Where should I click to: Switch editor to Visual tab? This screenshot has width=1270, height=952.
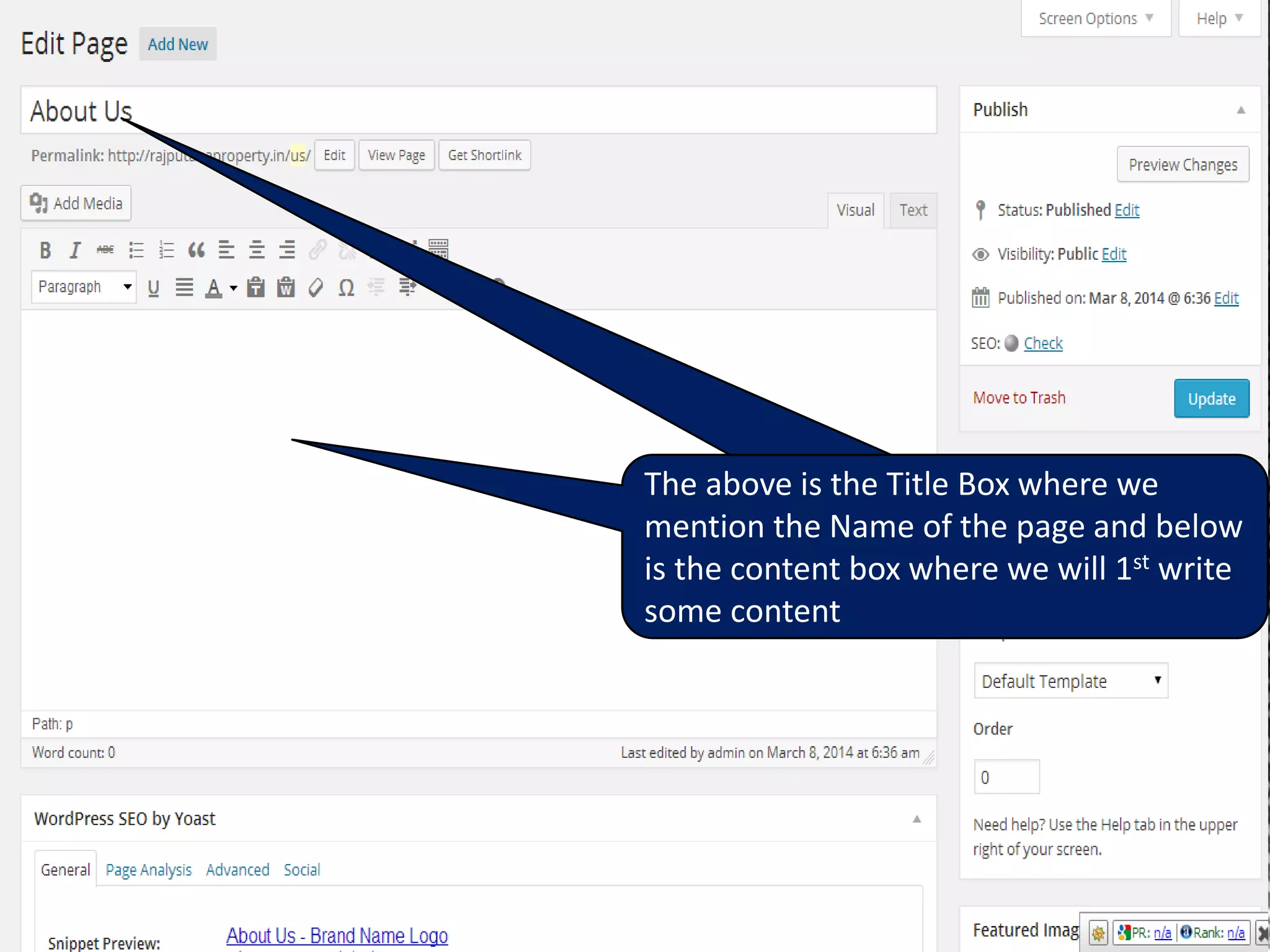855,211
